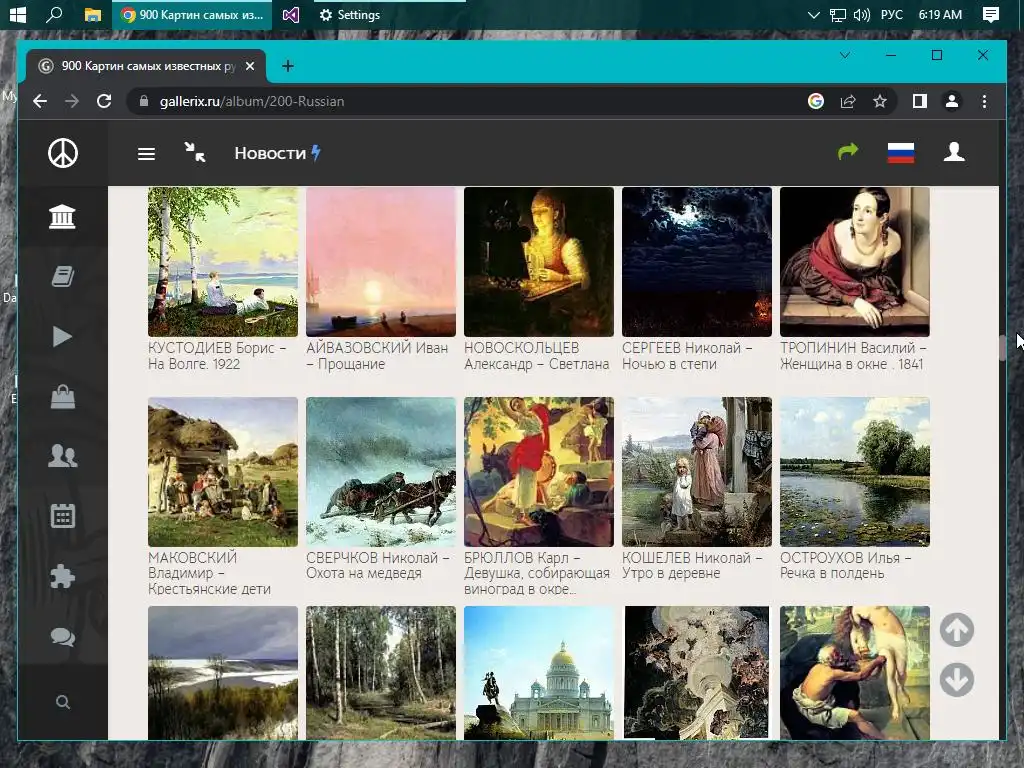Reload the gallerix.ru page
1024x768 pixels.
[x=104, y=101]
